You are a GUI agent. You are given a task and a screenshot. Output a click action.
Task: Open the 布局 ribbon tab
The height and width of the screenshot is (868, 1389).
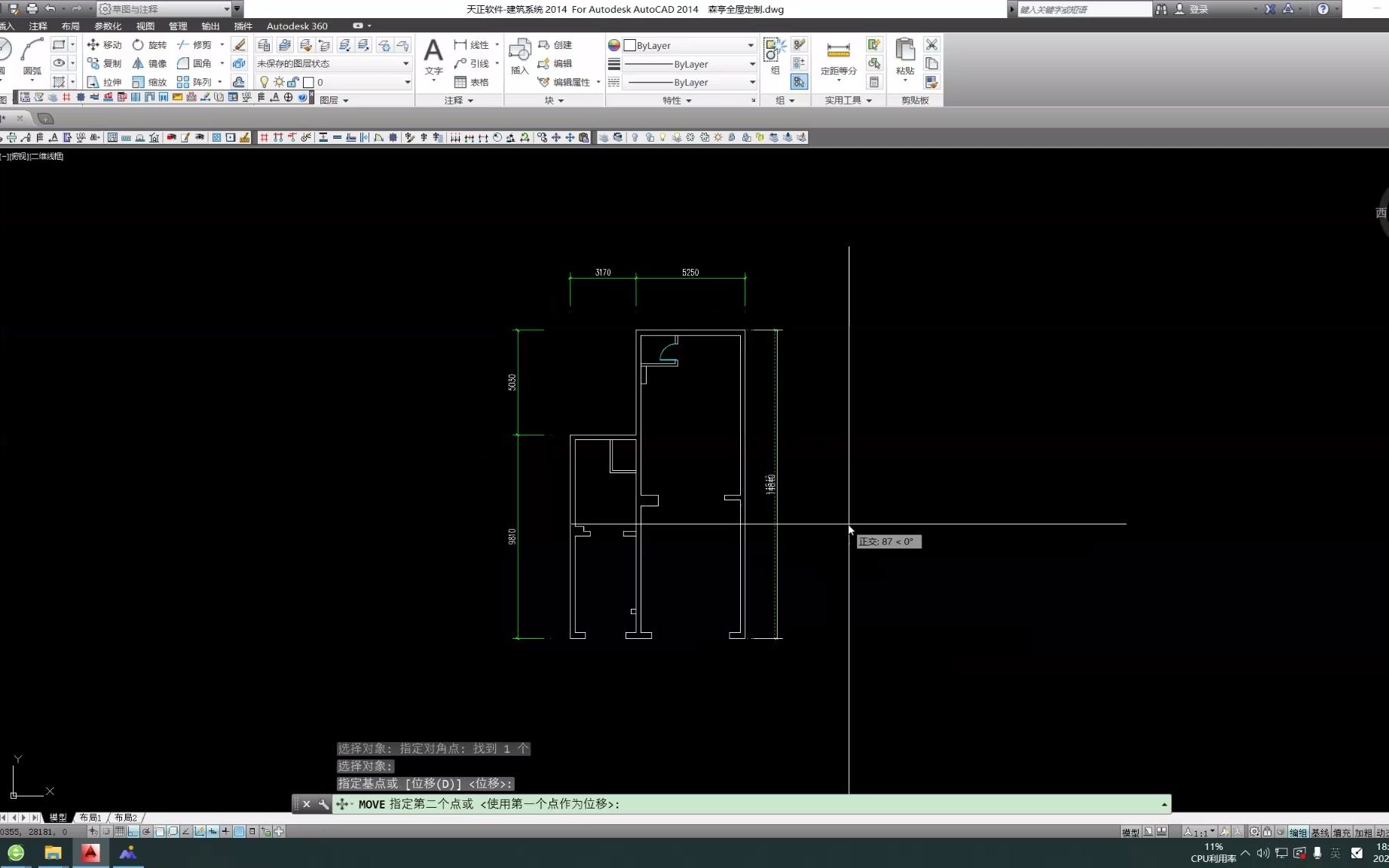click(x=70, y=26)
